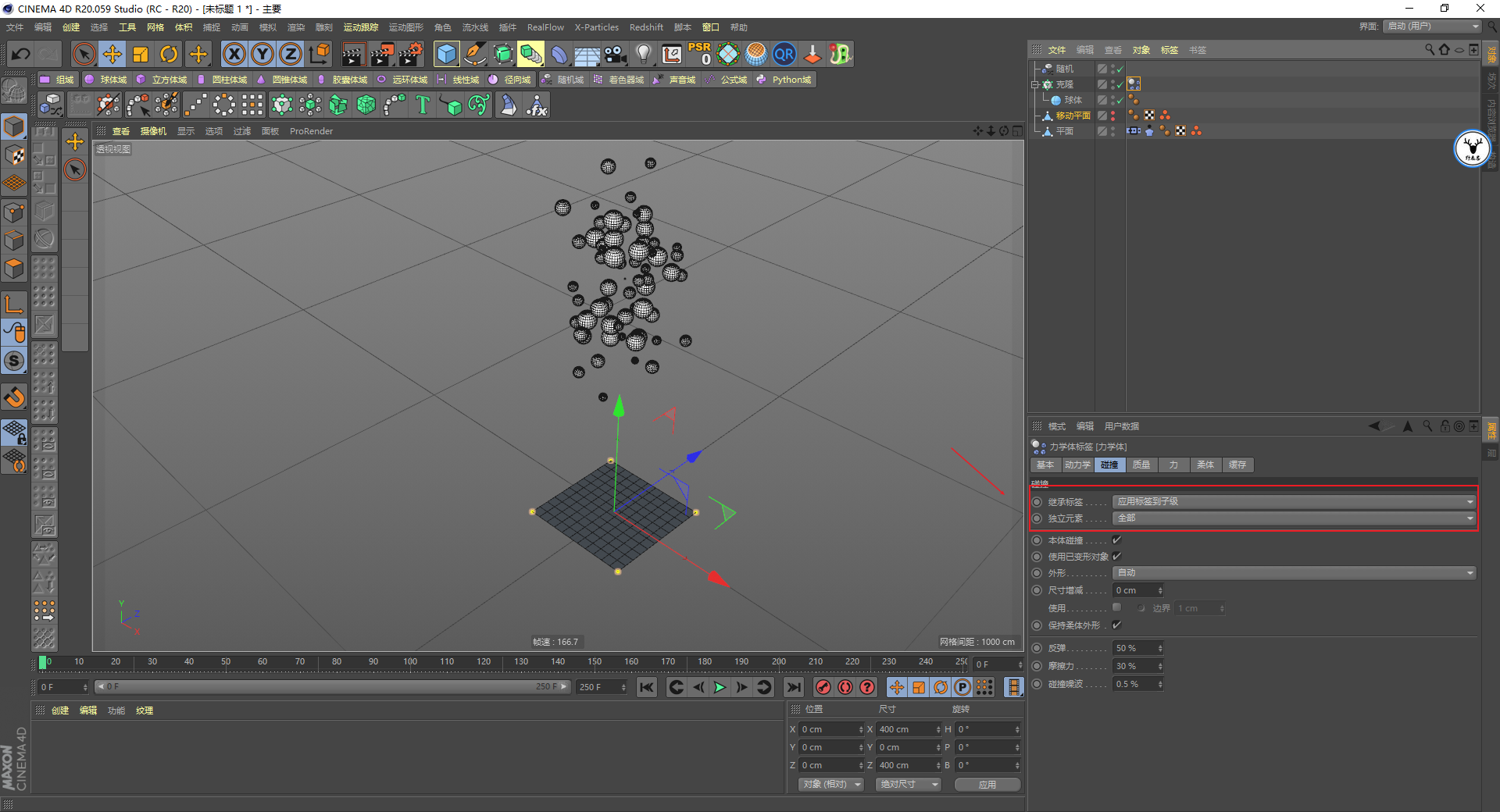Click the Undo arrow icon
Viewport: 1500px width, 812px height.
[21, 54]
